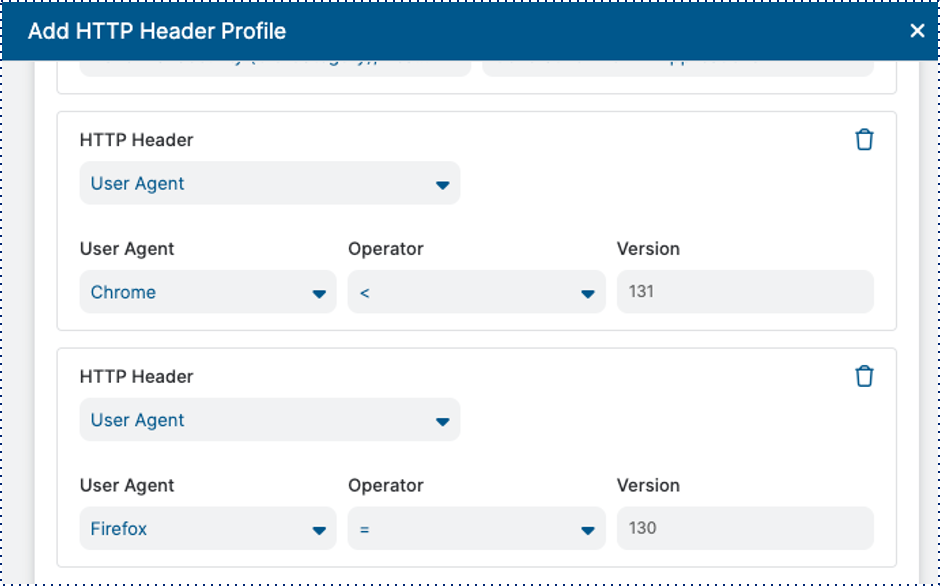
Task: Open the HTTP Header dropdown in the Firefox rule
Action: point(269,420)
